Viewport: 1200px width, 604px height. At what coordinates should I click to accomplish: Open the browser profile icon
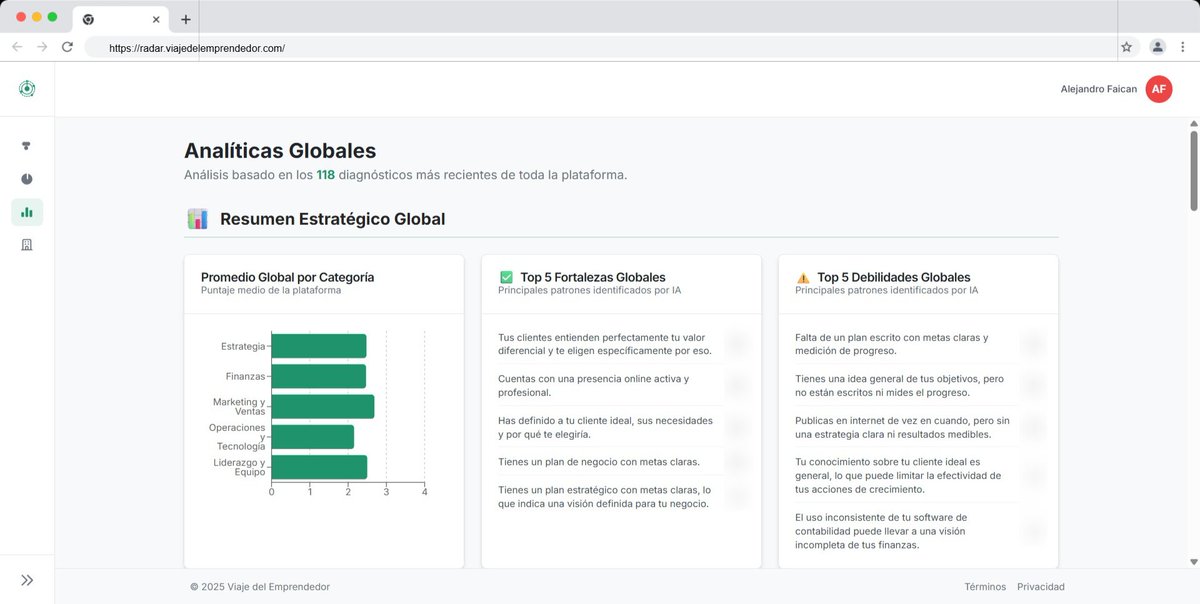[x=1157, y=47]
